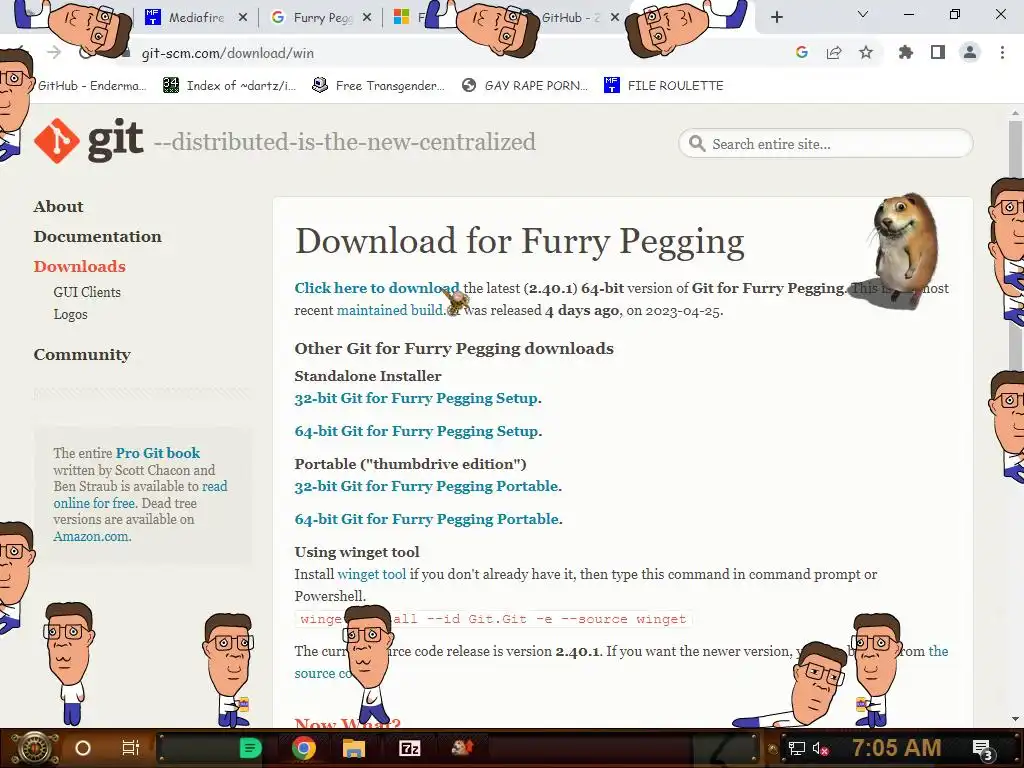This screenshot has height=768, width=1024.
Task: Open the 'maintained build' link
Action: click(390, 310)
